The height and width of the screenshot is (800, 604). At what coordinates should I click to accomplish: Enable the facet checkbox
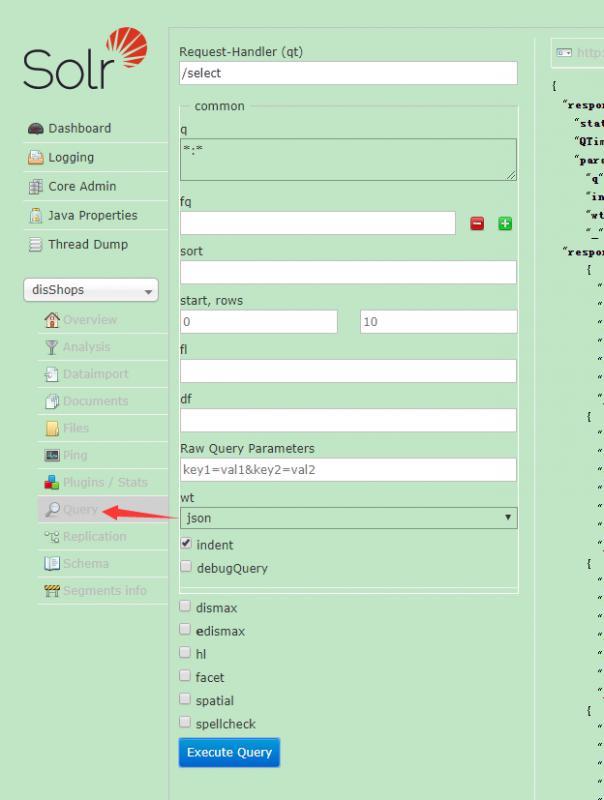185,676
